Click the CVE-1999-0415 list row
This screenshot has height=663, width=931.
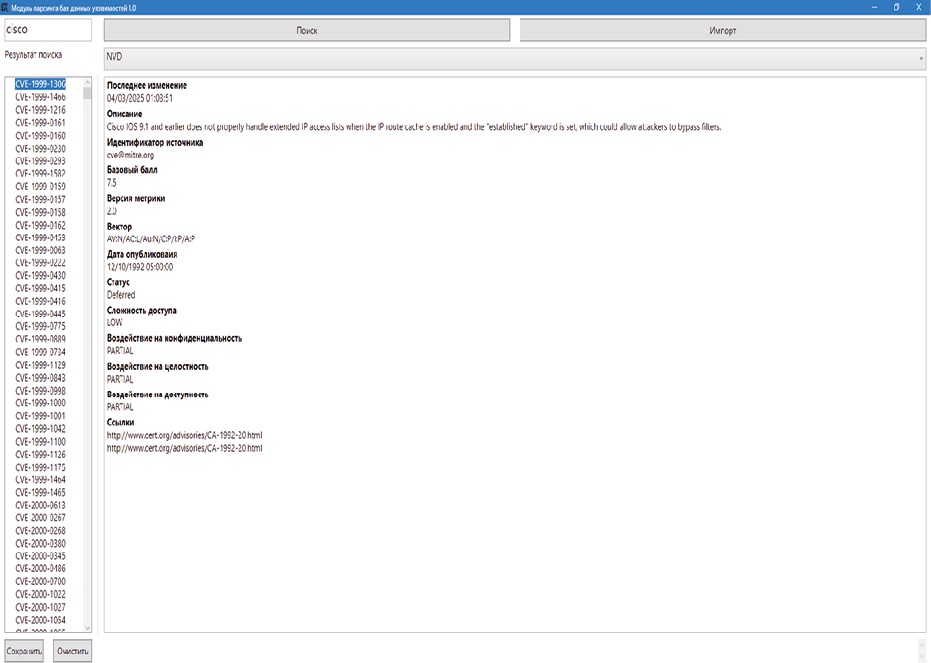[40, 288]
